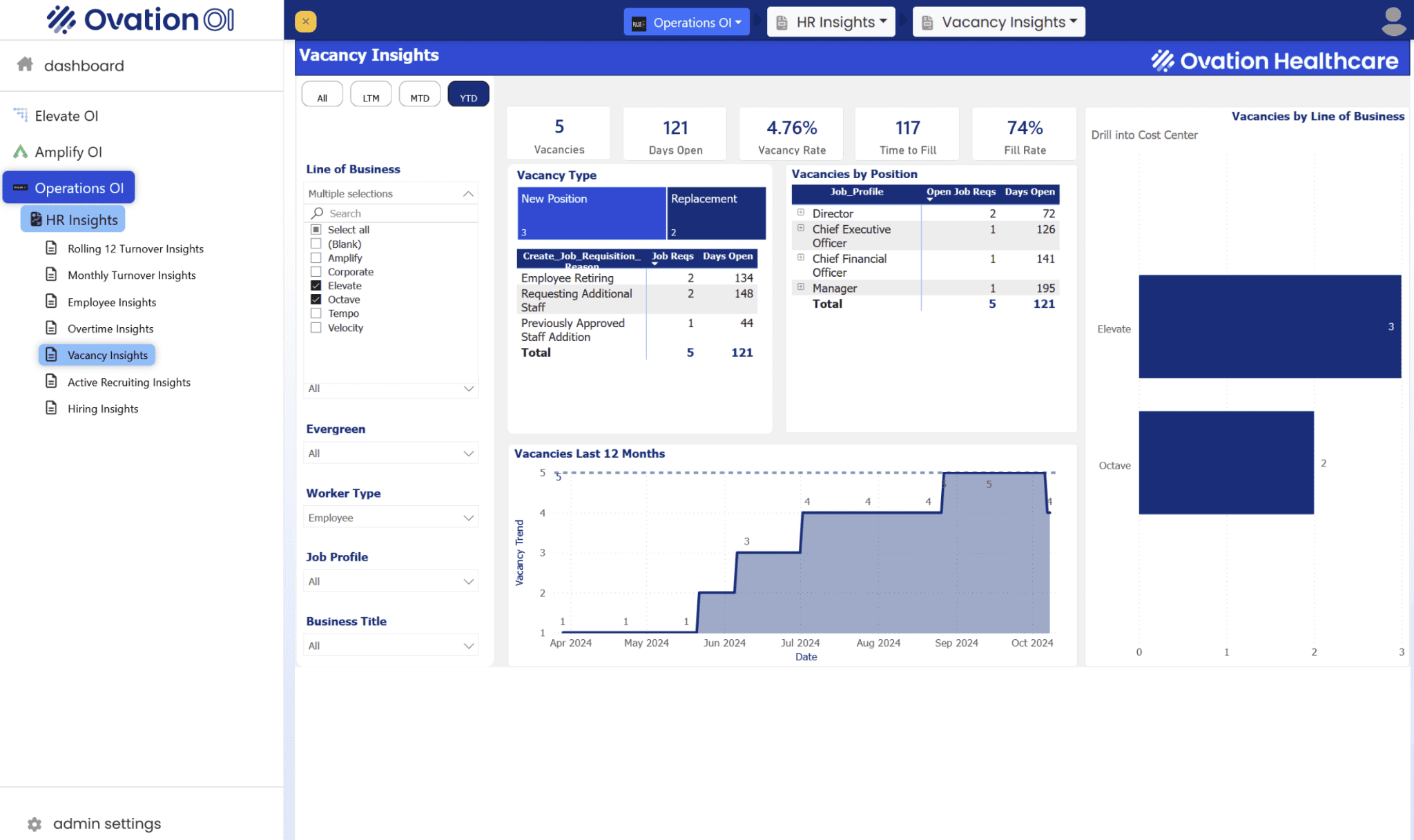Click the dashboard home icon
The image size is (1414, 840).
[x=25, y=64]
